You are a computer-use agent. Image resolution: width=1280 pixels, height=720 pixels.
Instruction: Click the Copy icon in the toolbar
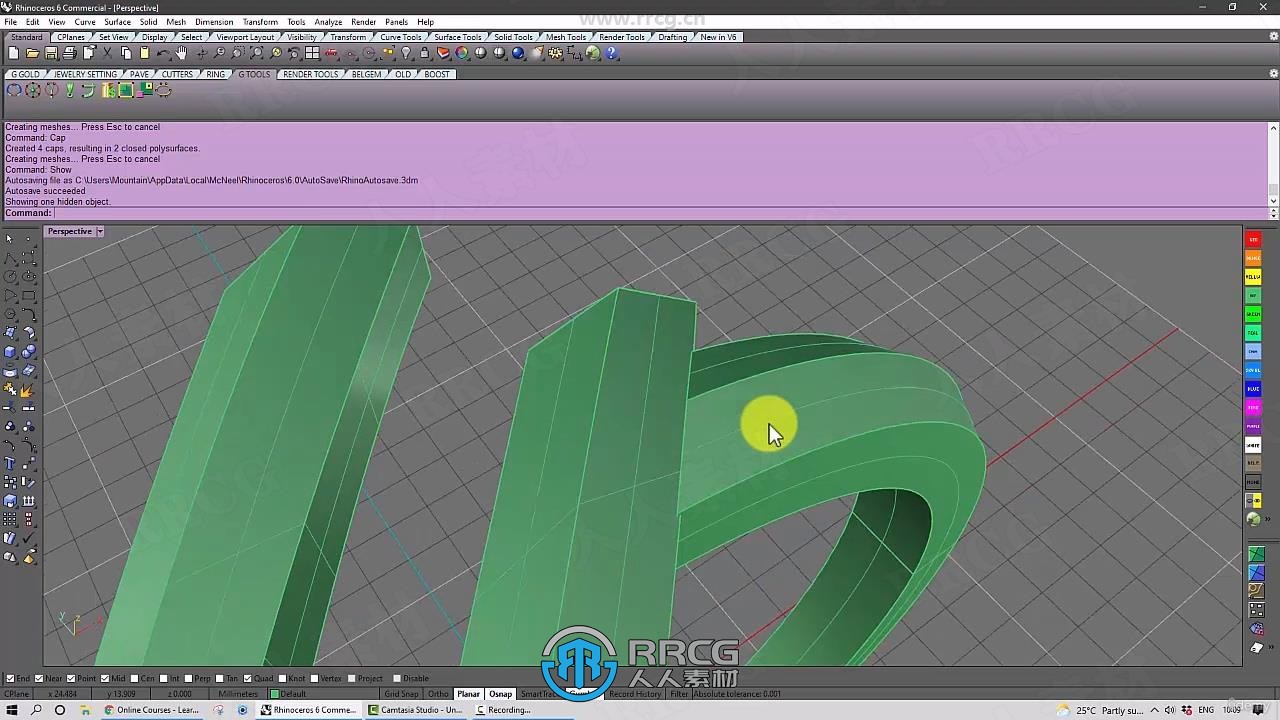pos(126,53)
